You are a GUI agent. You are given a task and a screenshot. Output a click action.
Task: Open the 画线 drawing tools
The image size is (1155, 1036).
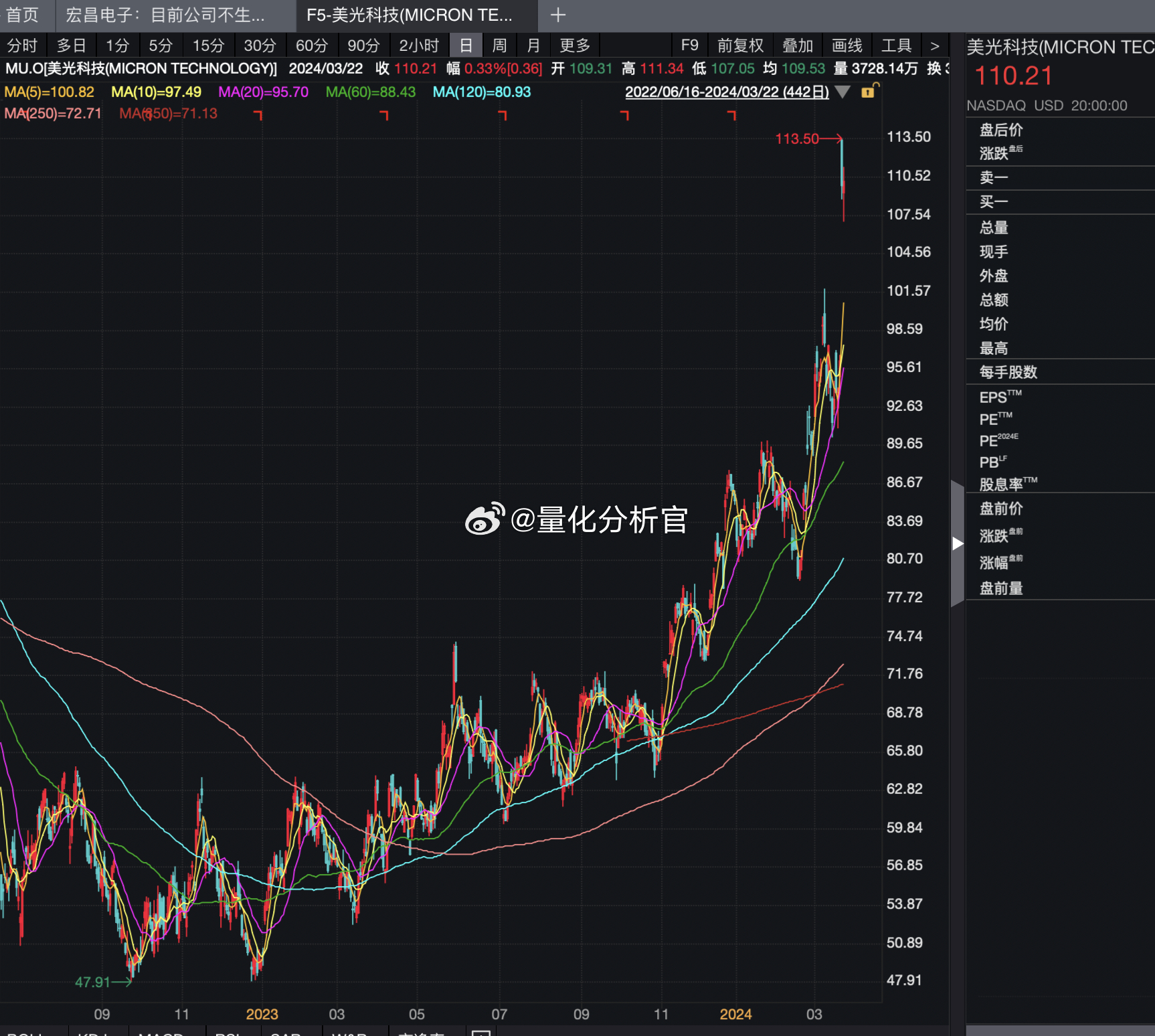[847, 46]
